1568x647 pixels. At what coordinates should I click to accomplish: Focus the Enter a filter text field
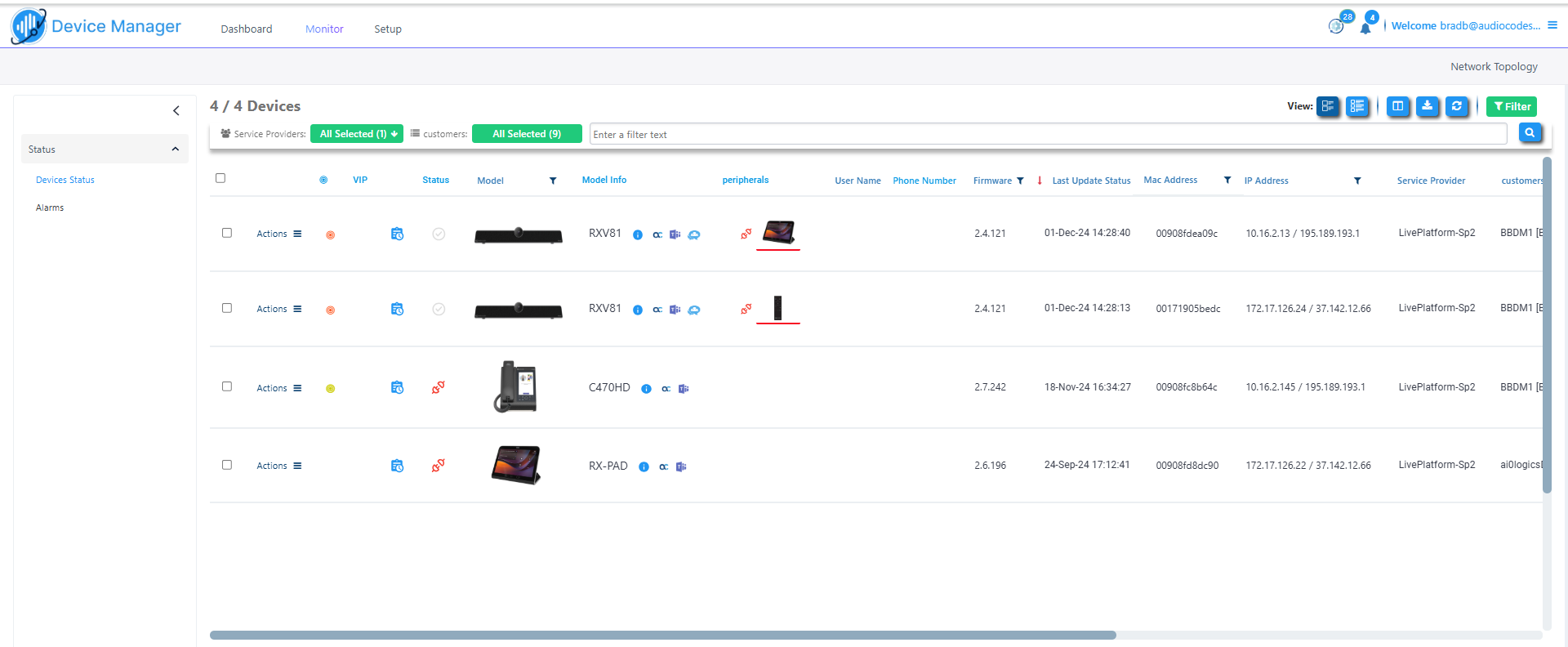1048,134
